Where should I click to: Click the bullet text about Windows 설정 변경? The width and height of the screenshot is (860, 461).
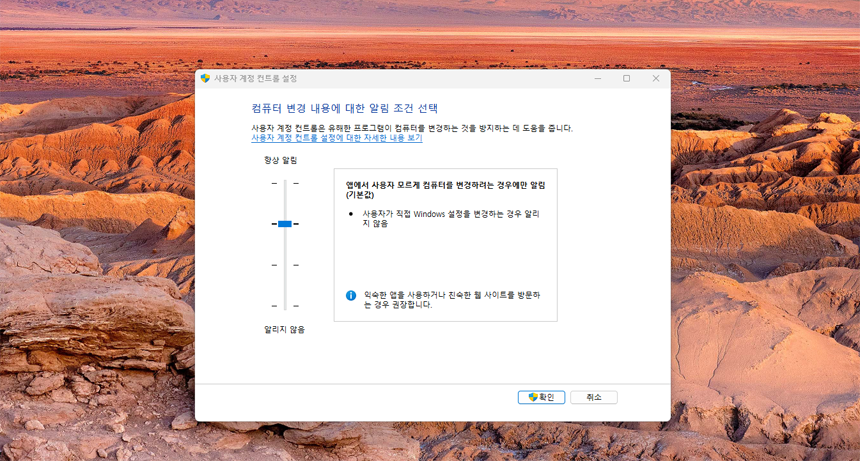[x=451, y=218]
